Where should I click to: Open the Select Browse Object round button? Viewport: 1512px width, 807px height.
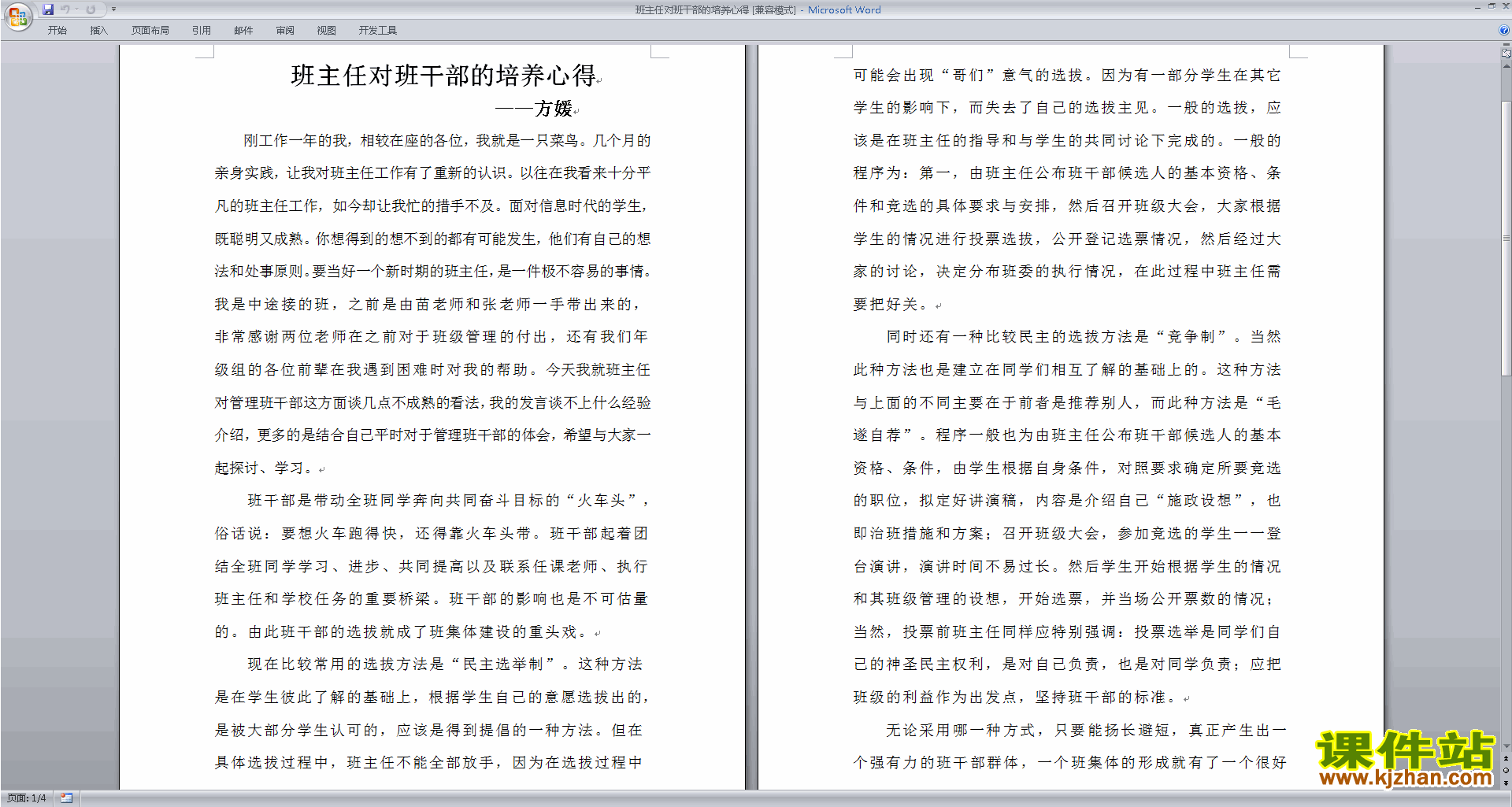click(1506, 770)
